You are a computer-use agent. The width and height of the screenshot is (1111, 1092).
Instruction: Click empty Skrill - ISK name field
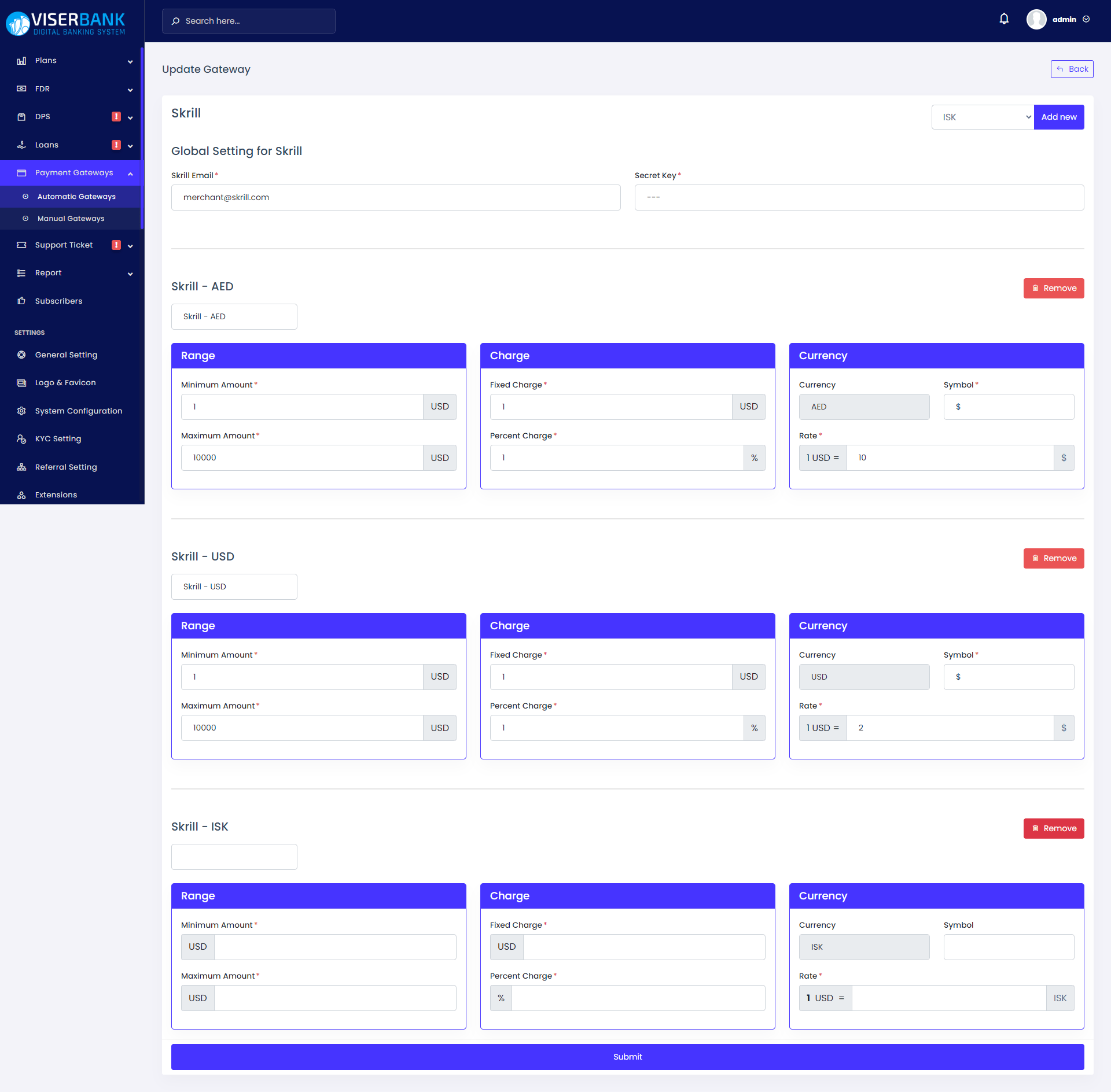coord(234,857)
